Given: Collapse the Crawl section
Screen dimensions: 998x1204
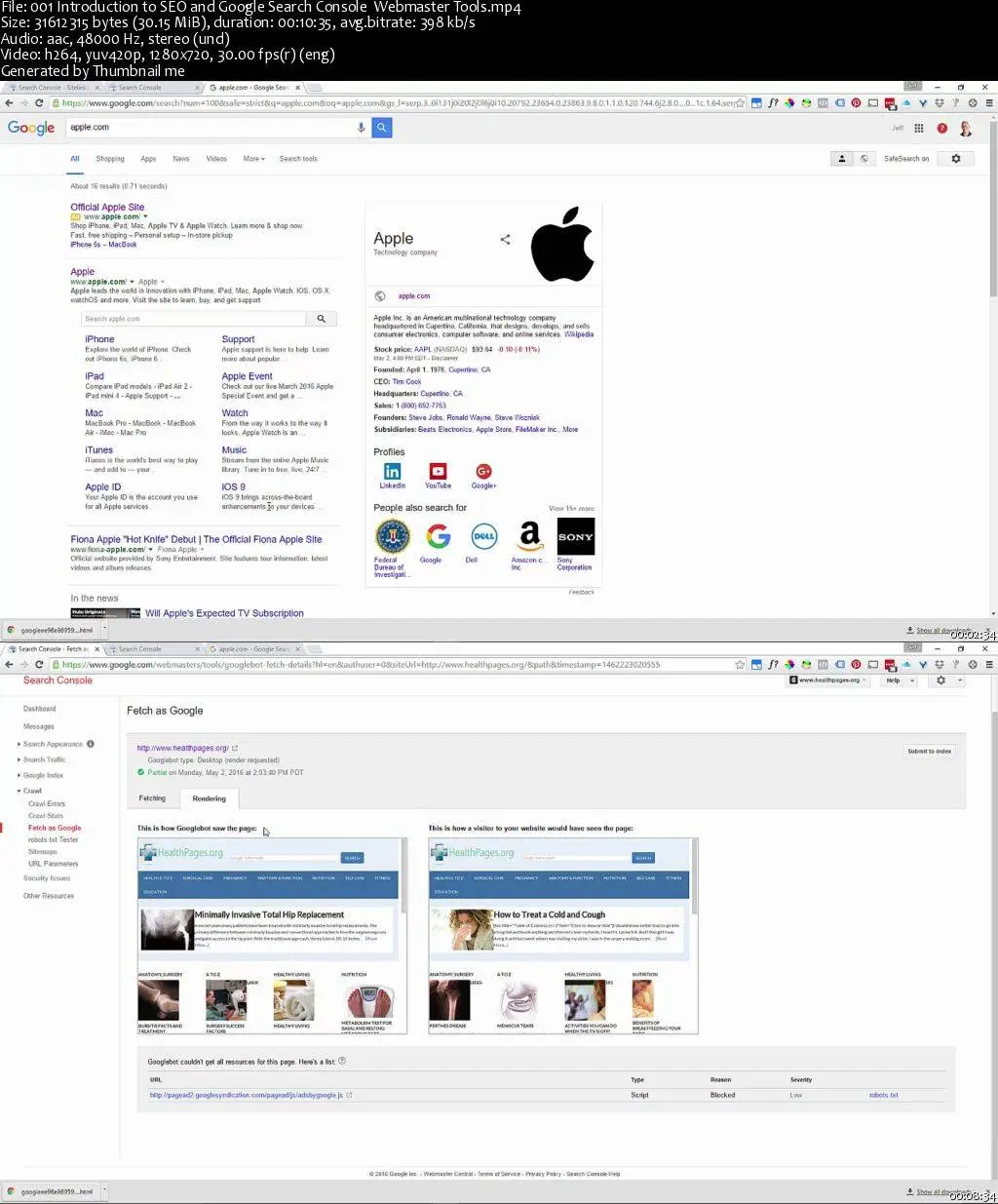Looking at the screenshot, I should click(x=33, y=791).
